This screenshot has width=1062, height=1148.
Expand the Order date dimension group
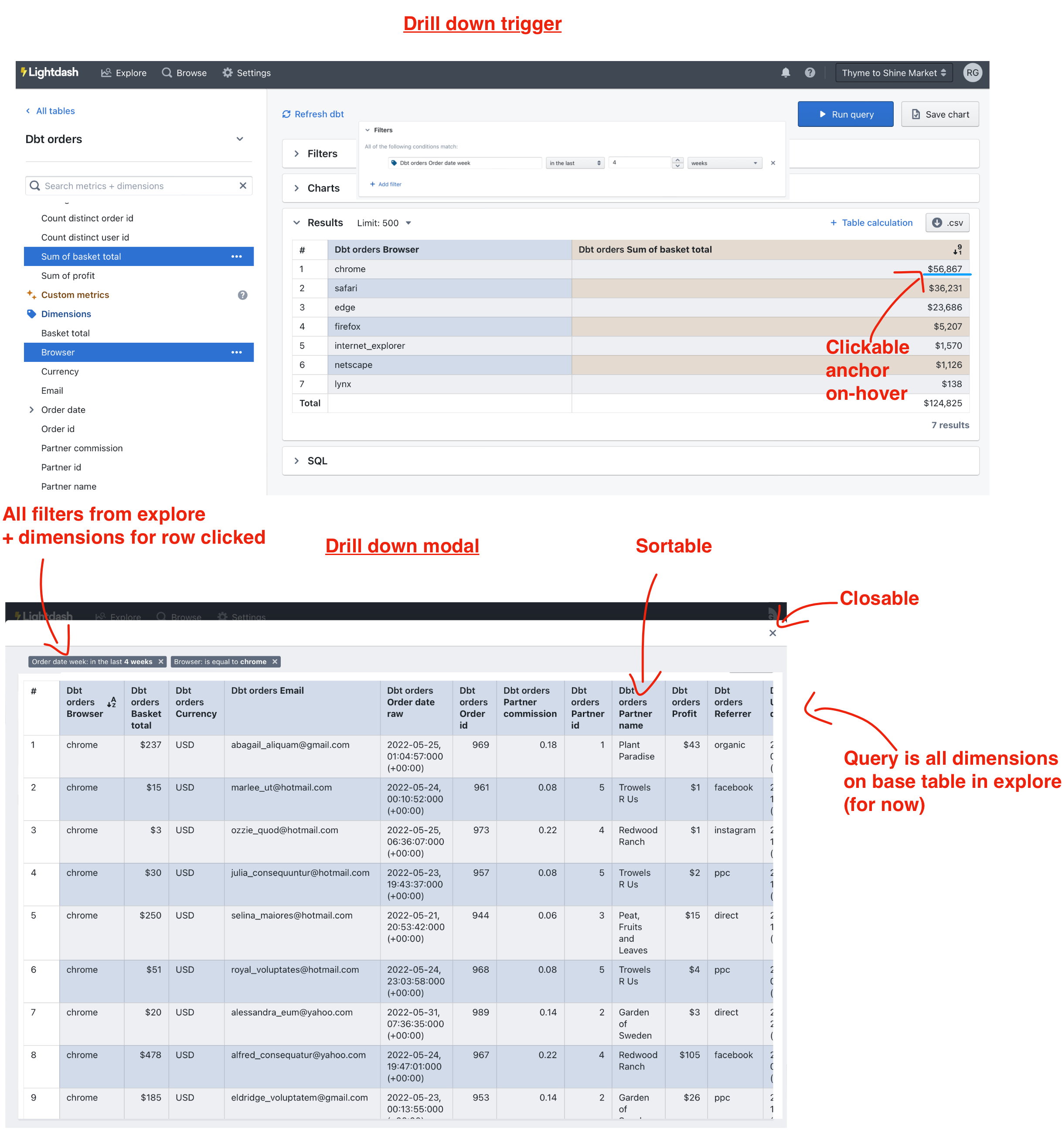31,409
